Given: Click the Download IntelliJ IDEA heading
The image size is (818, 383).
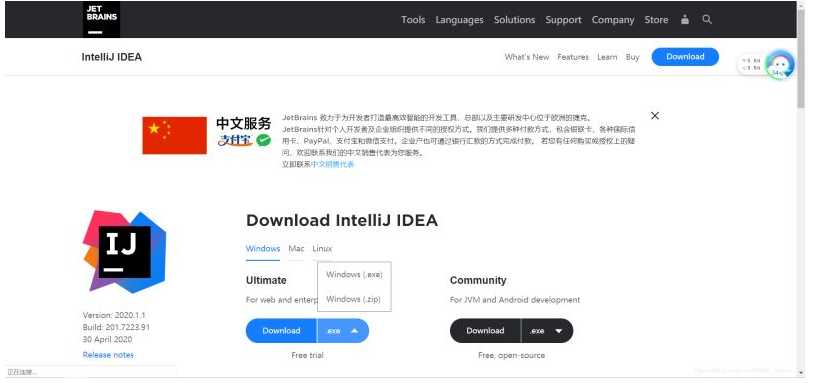Looking at the screenshot, I should click(342, 220).
